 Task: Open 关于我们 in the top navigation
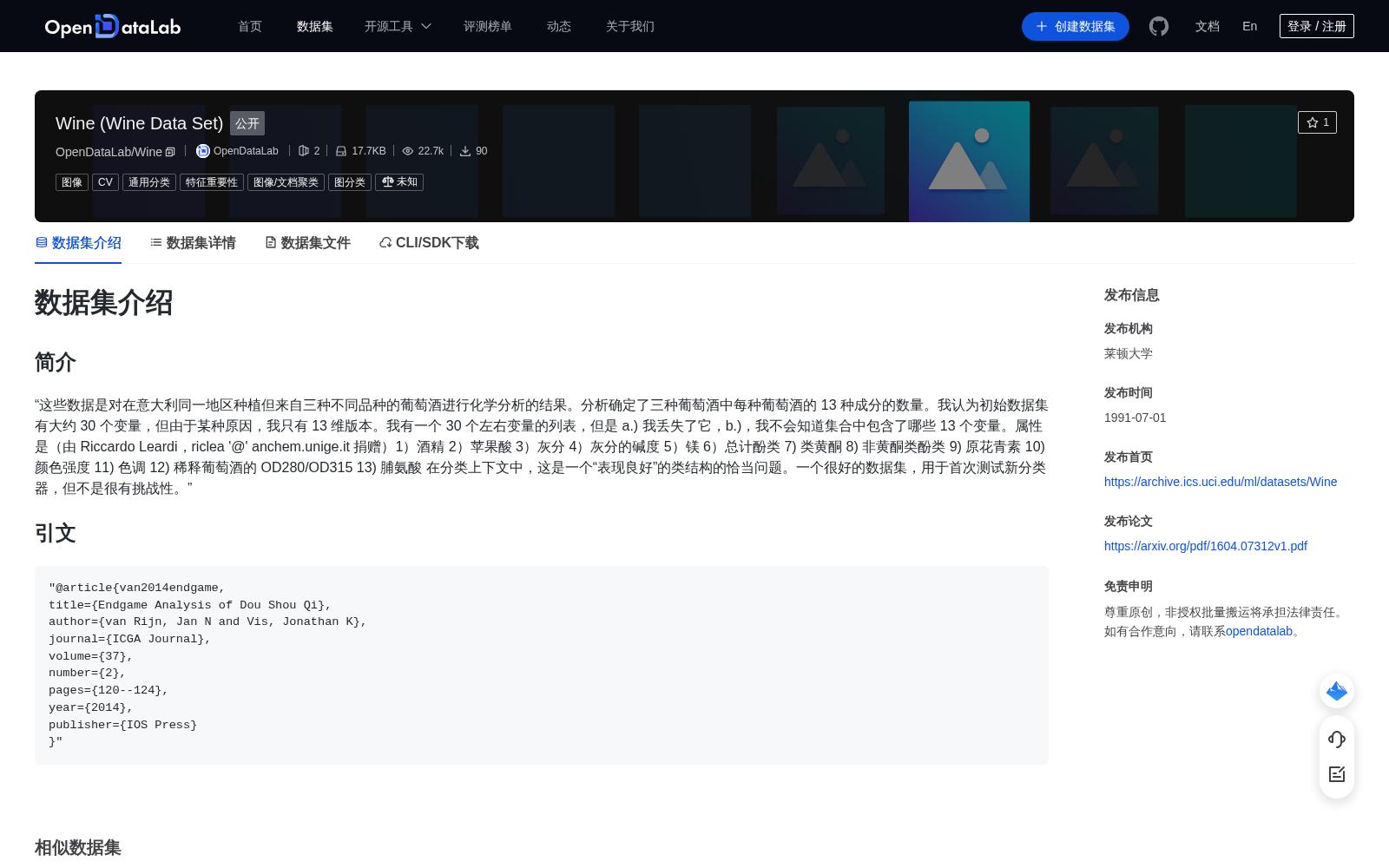(x=630, y=26)
